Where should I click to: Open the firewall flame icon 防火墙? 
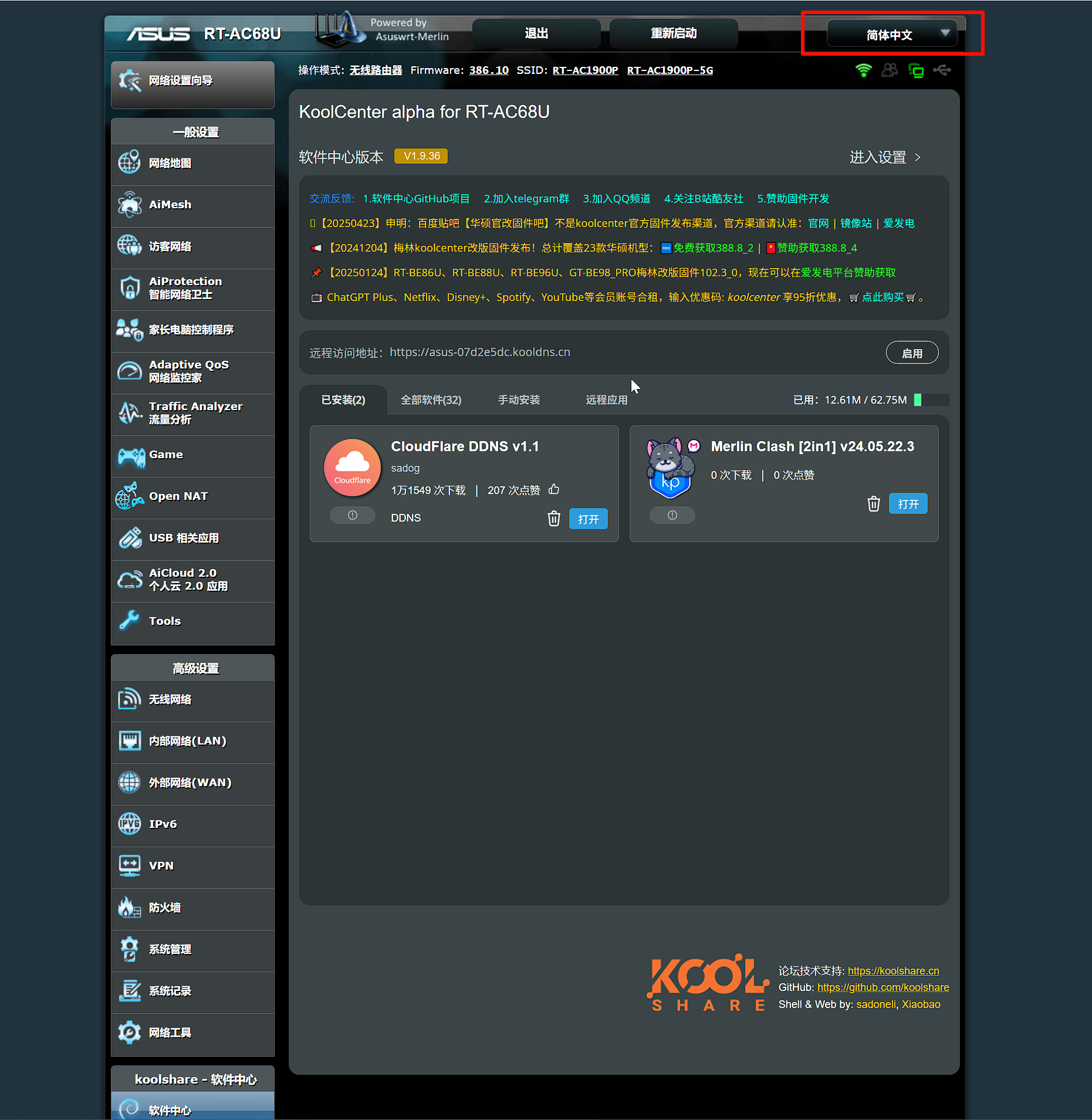[130, 907]
